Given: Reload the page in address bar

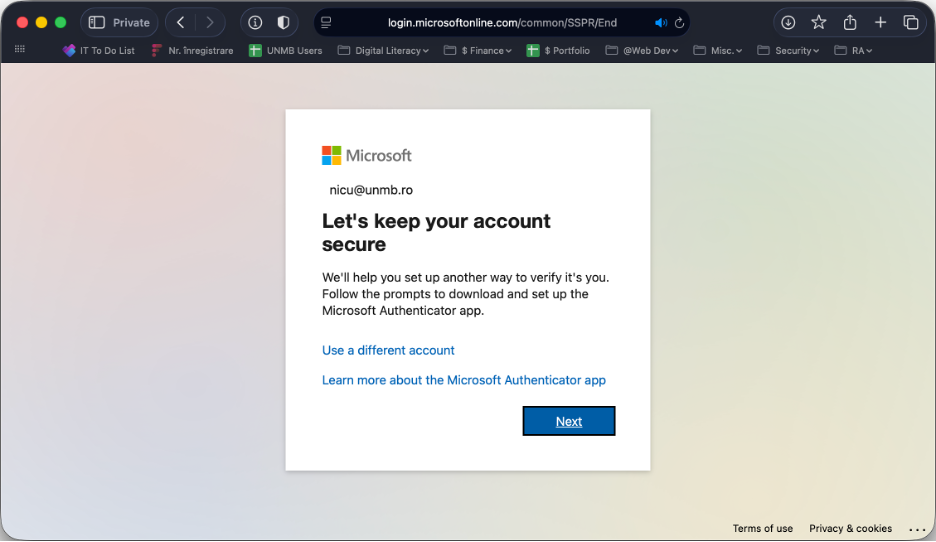Looking at the screenshot, I should pyautogui.click(x=680, y=22).
